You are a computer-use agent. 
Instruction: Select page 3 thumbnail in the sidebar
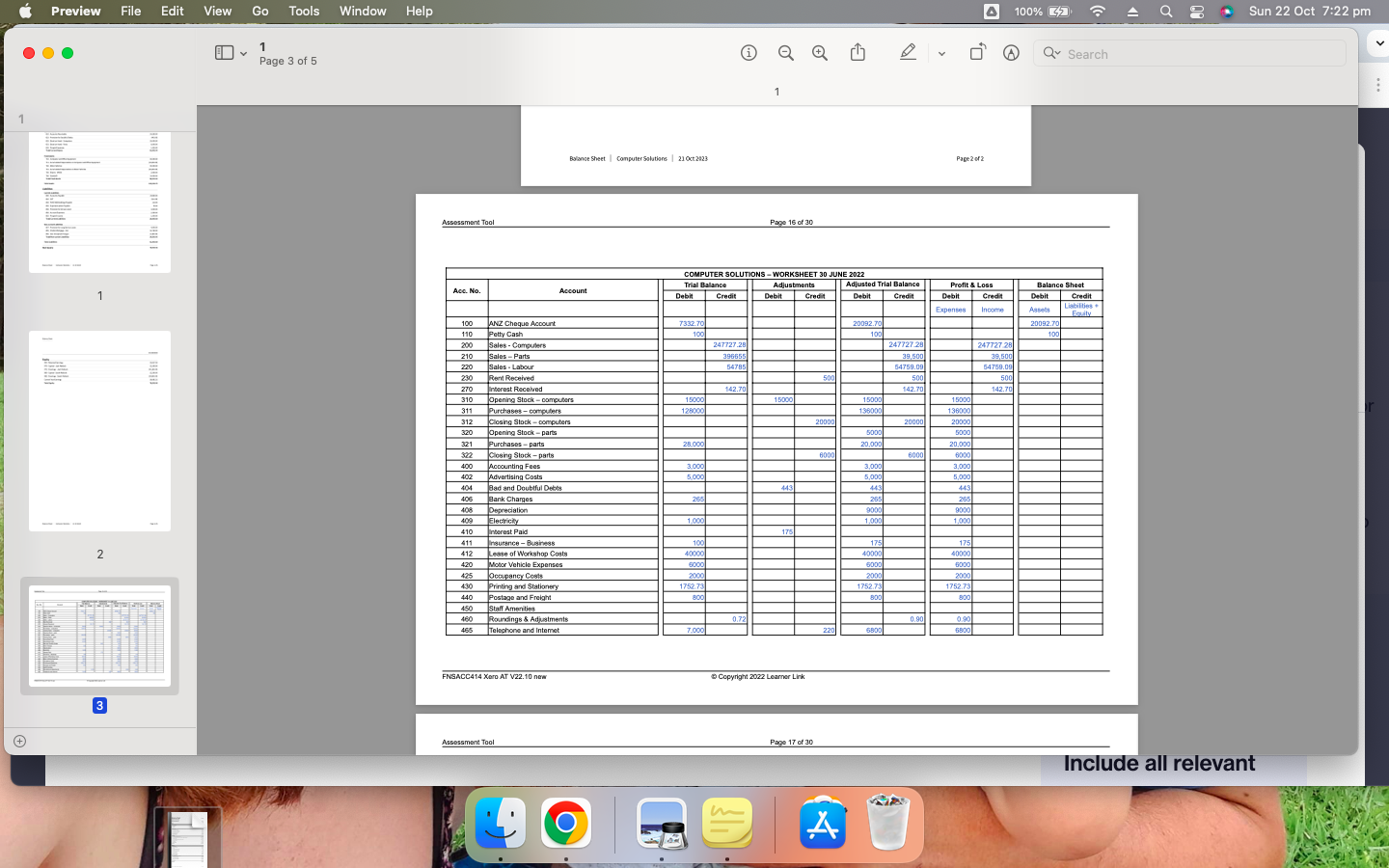[x=99, y=636]
